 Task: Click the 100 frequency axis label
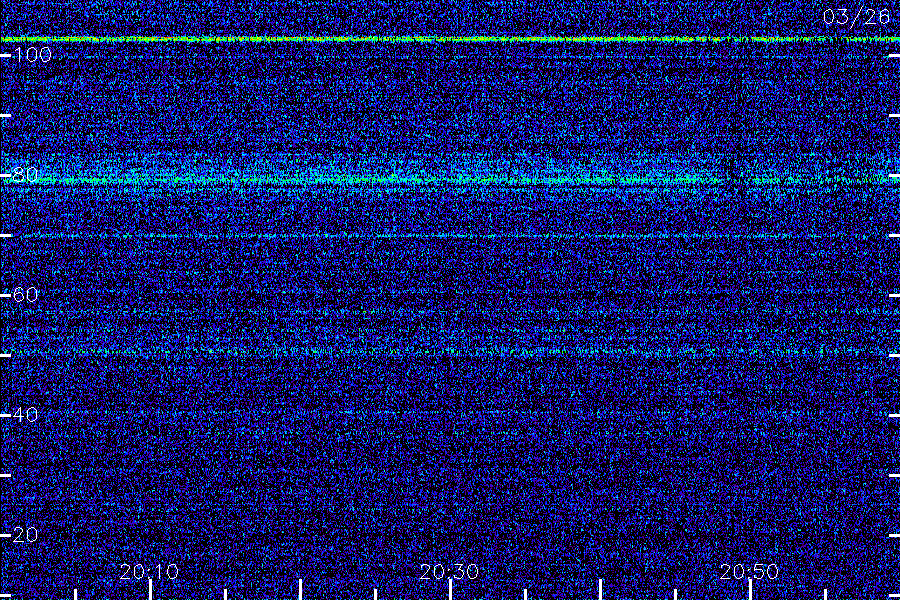pyautogui.click(x=32, y=55)
